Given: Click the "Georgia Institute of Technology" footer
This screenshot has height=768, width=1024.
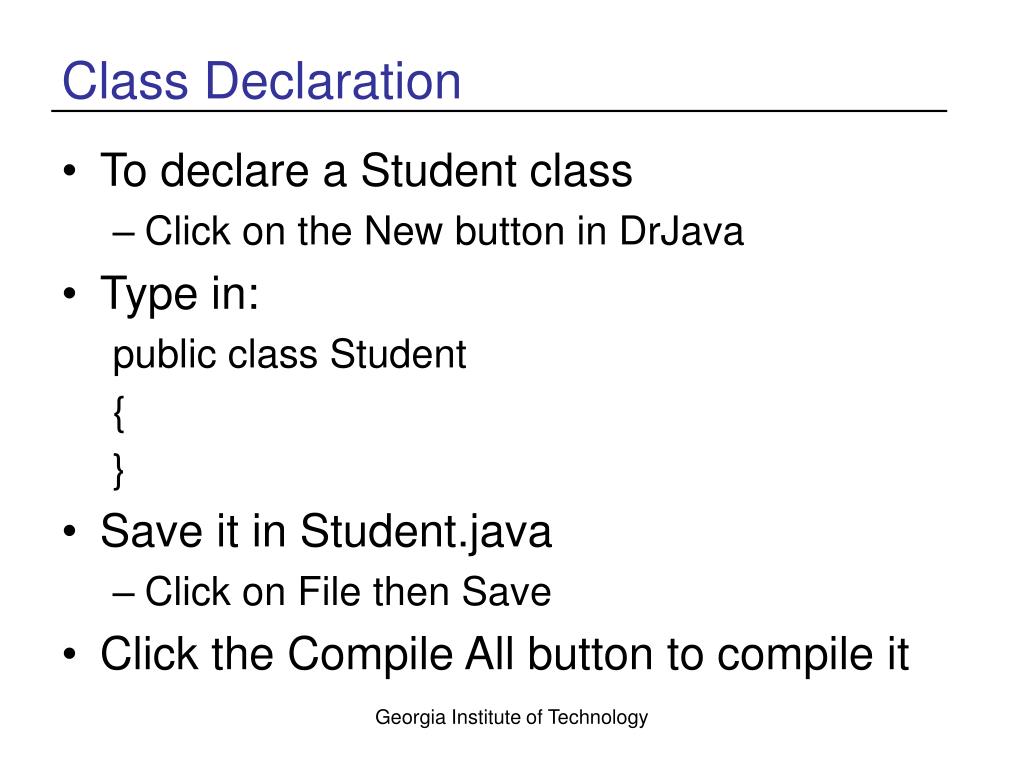Looking at the screenshot, I should coord(511,717).
